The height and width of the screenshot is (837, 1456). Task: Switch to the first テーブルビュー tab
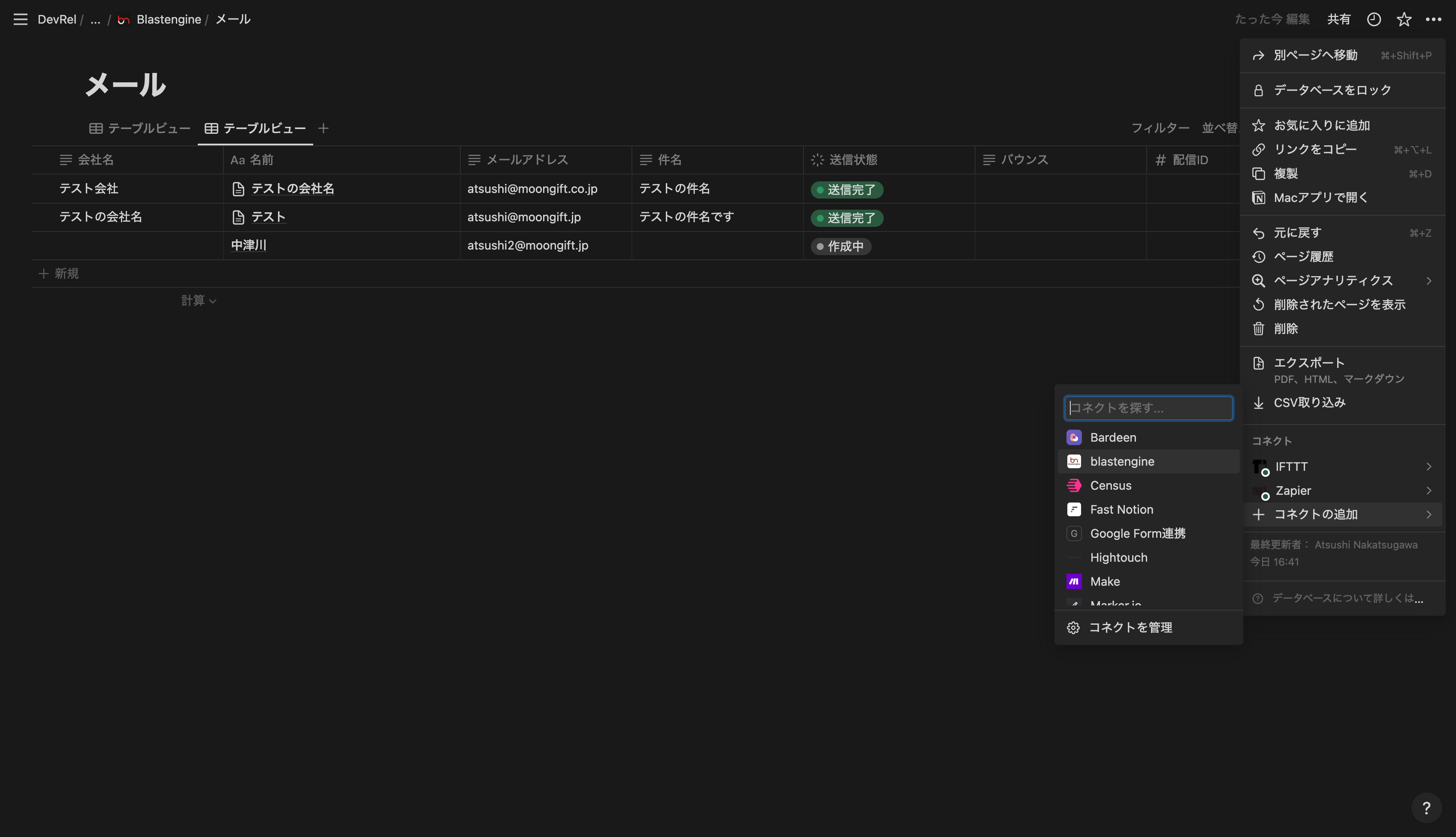pyautogui.click(x=140, y=128)
